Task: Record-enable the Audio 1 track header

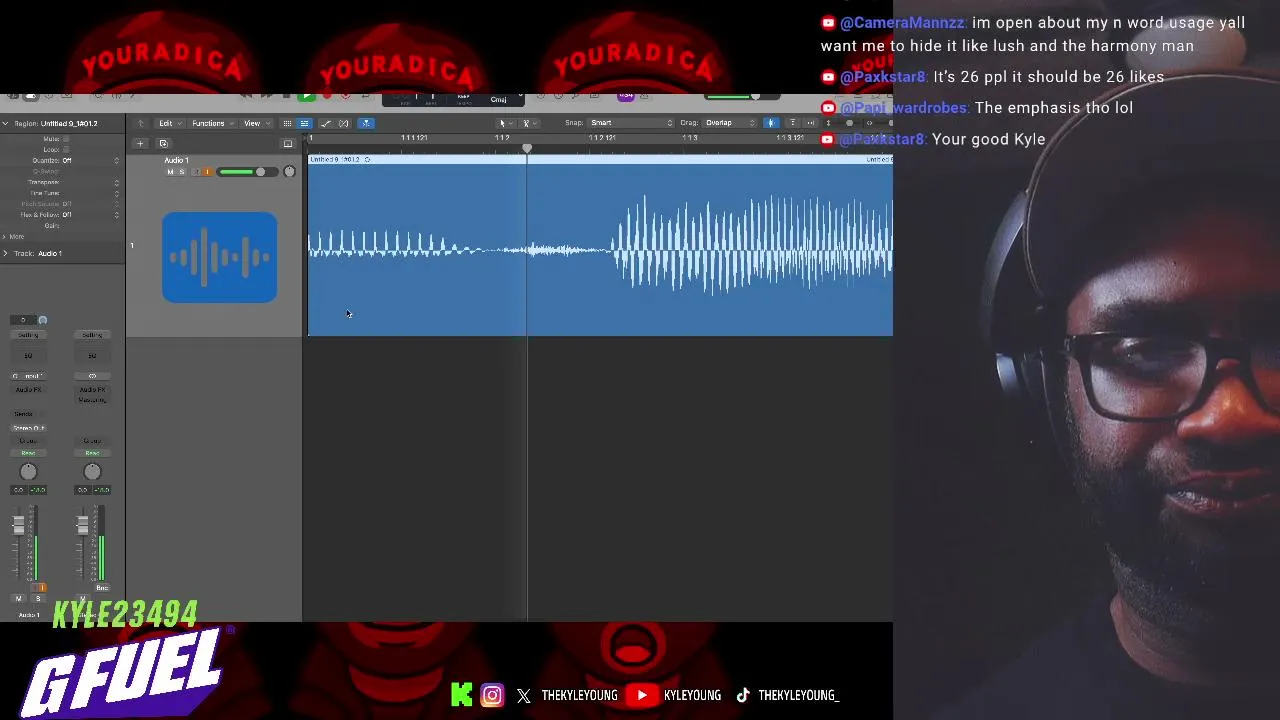Action: 196,172
